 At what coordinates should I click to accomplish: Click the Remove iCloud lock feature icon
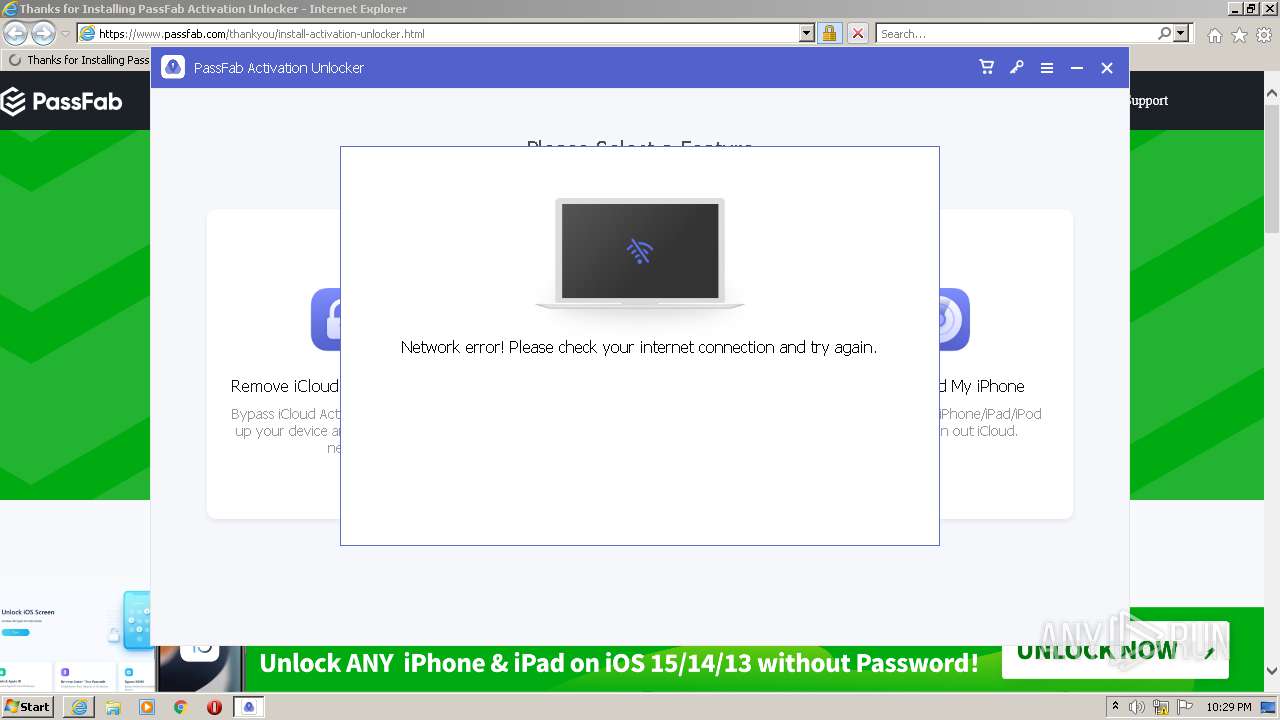(x=325, y=319)
